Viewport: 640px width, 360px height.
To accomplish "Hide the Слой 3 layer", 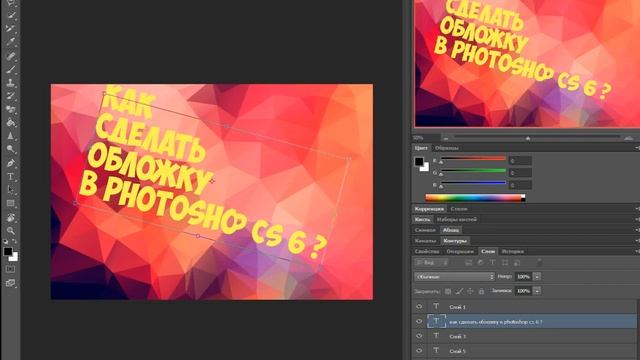I will (x=419, y=336).
